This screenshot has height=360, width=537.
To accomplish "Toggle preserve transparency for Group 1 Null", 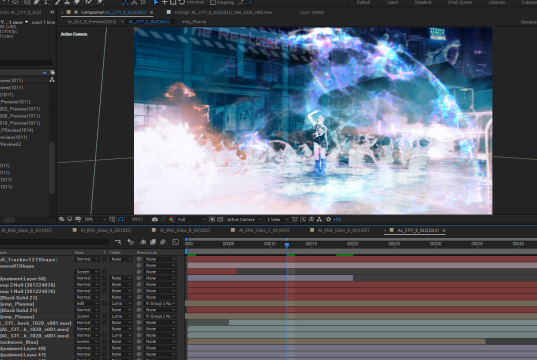I will [104, 291].
